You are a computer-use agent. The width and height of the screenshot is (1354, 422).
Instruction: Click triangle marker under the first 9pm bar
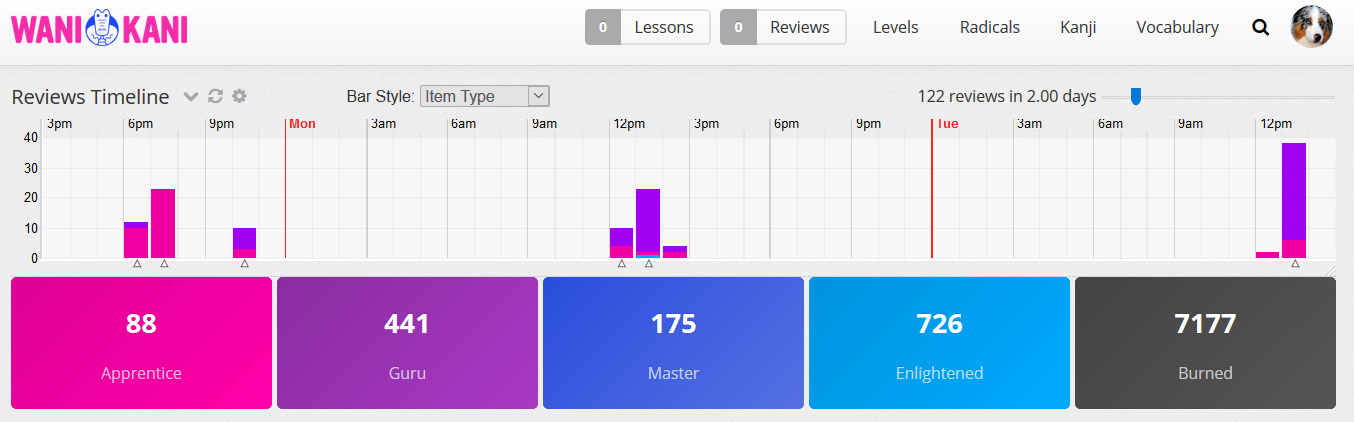click(x=245, y=264)
